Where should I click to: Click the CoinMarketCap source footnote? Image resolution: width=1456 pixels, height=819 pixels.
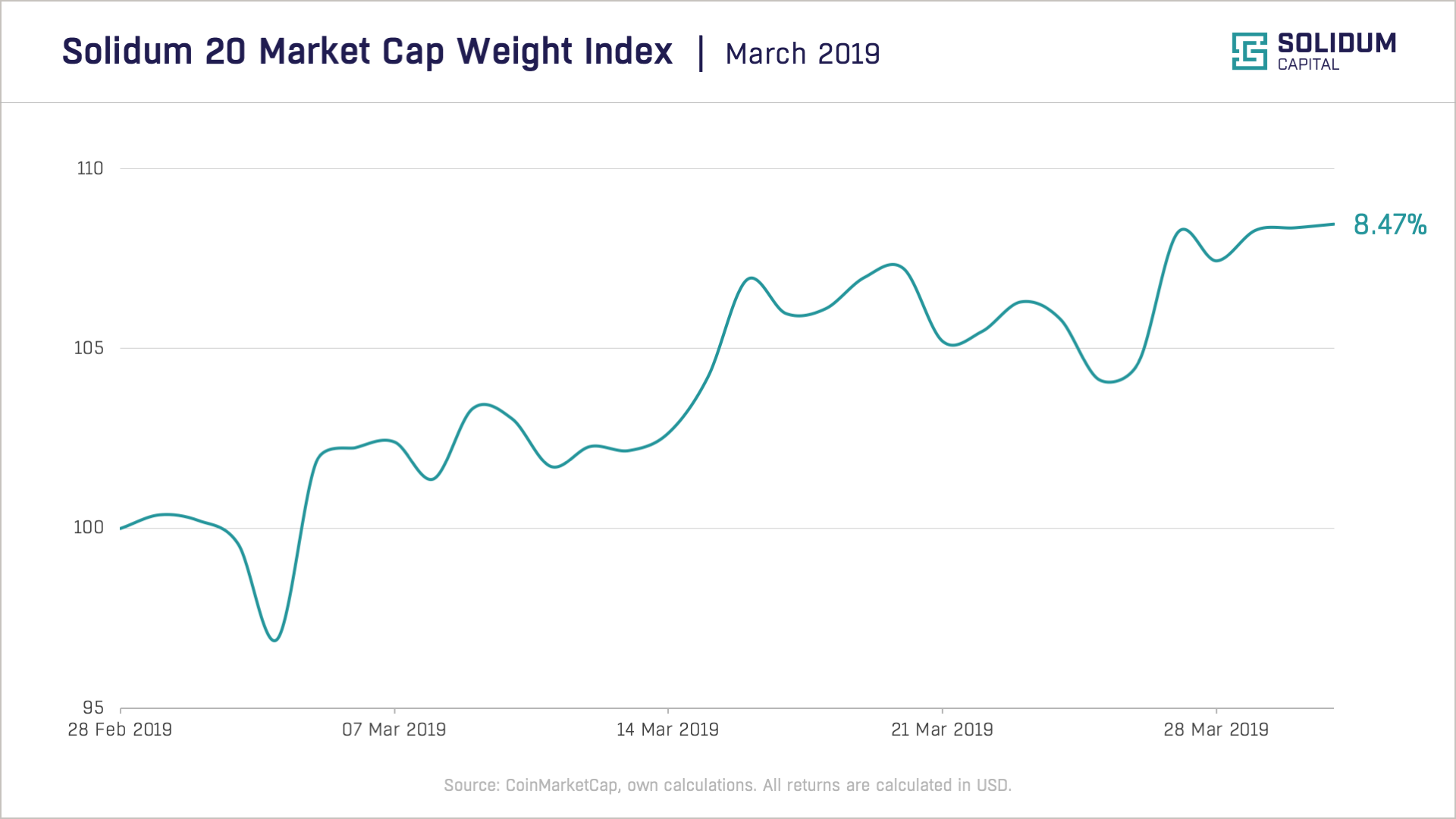728,786
